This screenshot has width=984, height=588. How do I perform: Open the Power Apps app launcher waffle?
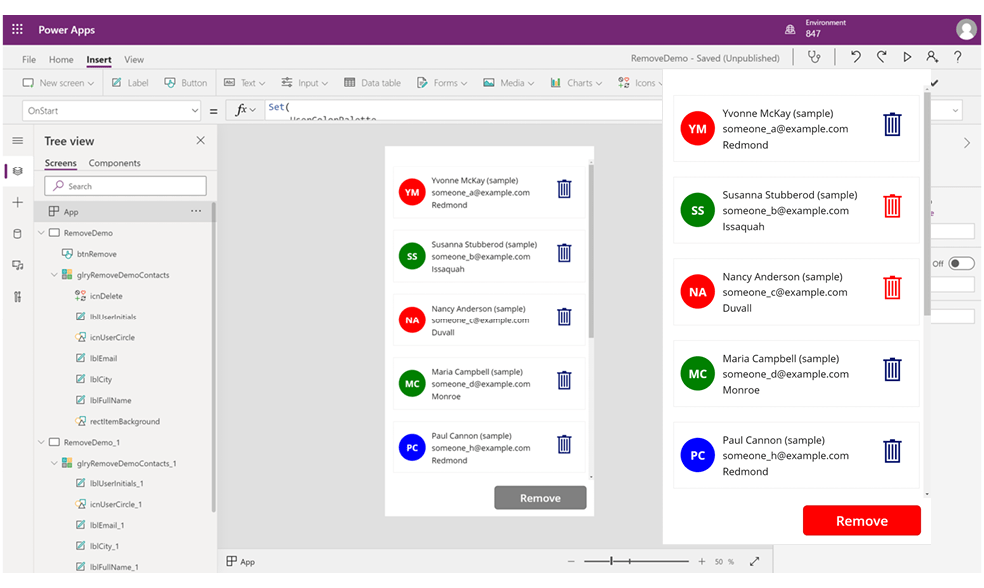click(x=18, y=29)
